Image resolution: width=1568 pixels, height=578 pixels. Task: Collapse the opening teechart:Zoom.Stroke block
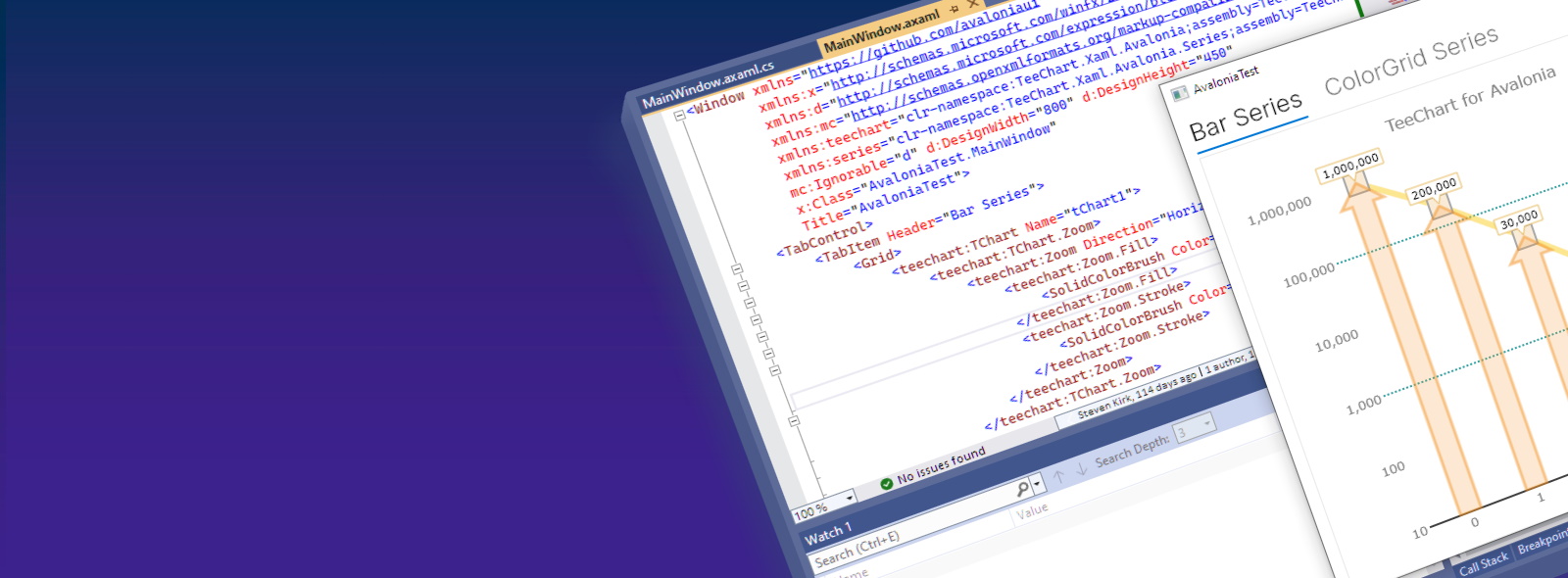794,421
